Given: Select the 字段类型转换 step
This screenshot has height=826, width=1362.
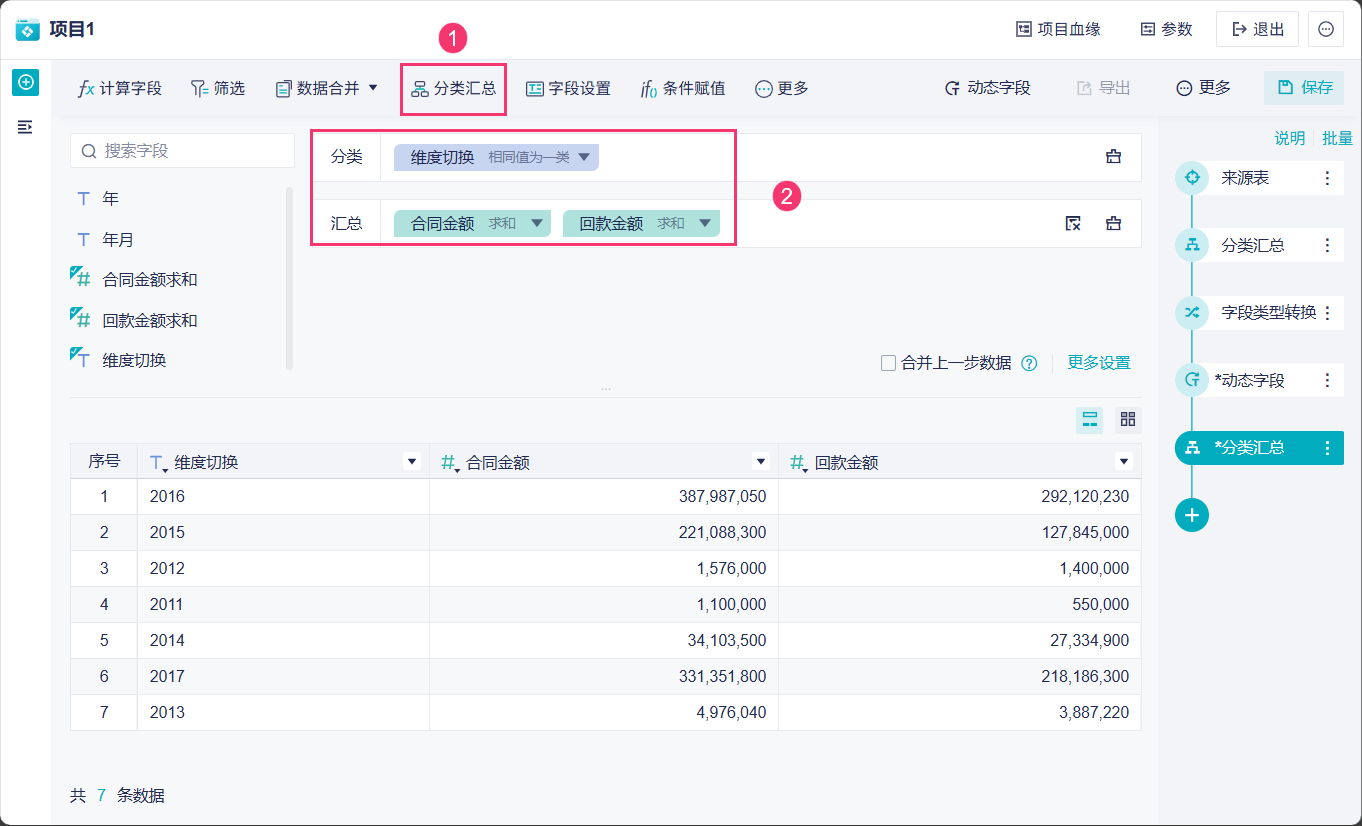Looking at the screenshot, I should (1268, 312).
